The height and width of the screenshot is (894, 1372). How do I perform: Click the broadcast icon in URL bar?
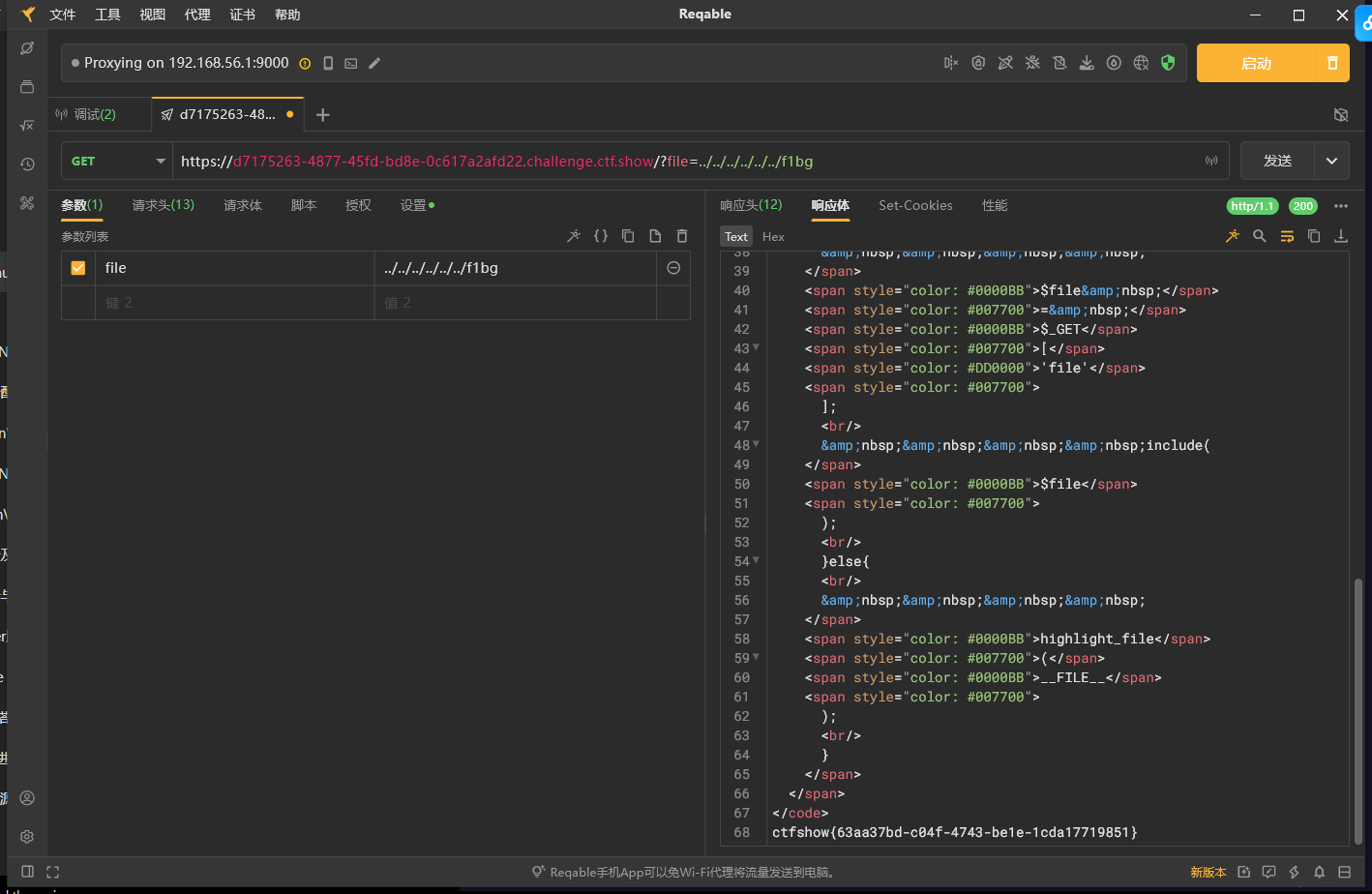point(1211,161)
